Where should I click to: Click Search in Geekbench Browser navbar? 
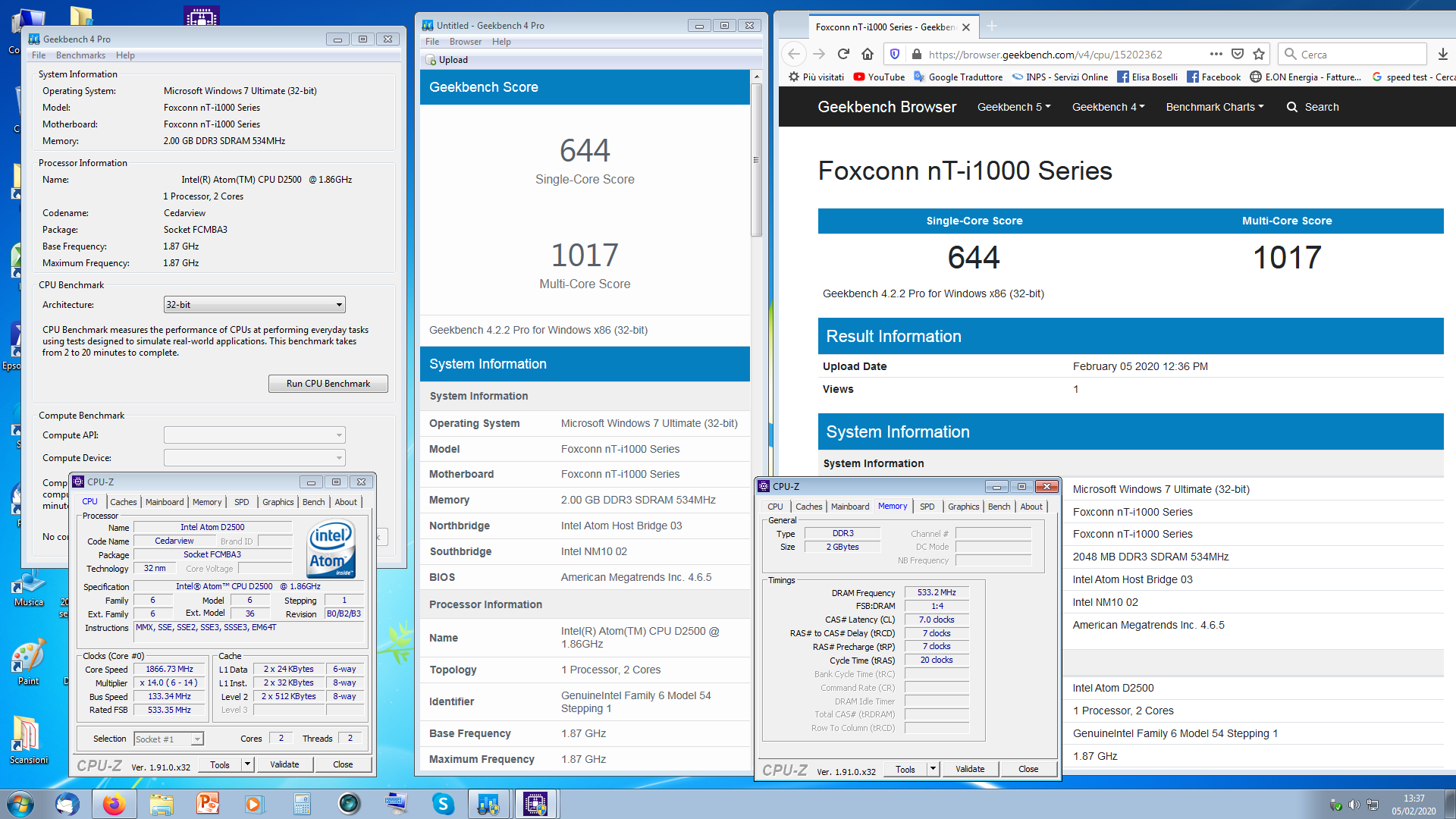coord(1313,107)
